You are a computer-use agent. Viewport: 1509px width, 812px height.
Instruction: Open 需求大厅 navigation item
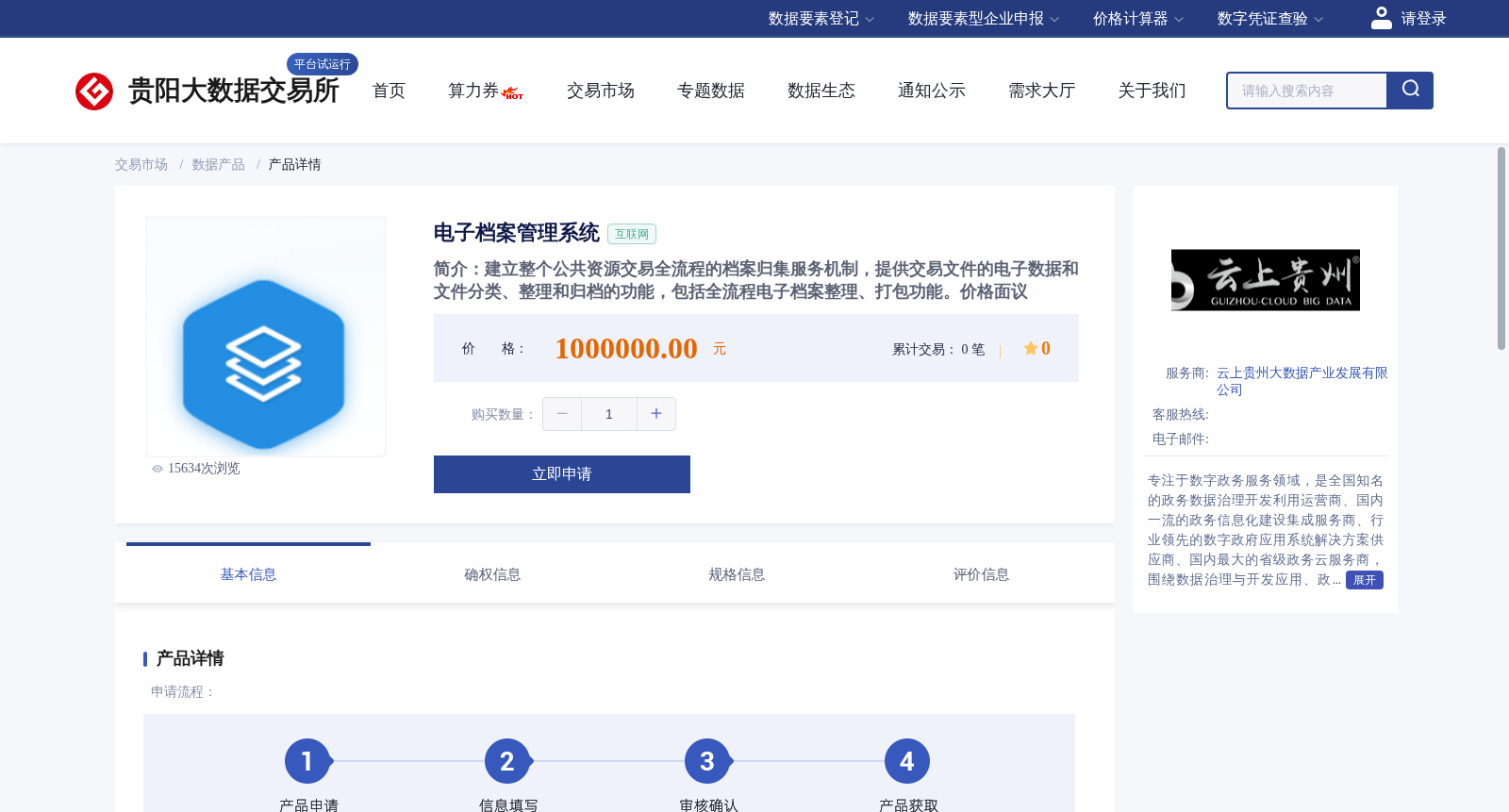point(1042,91)
